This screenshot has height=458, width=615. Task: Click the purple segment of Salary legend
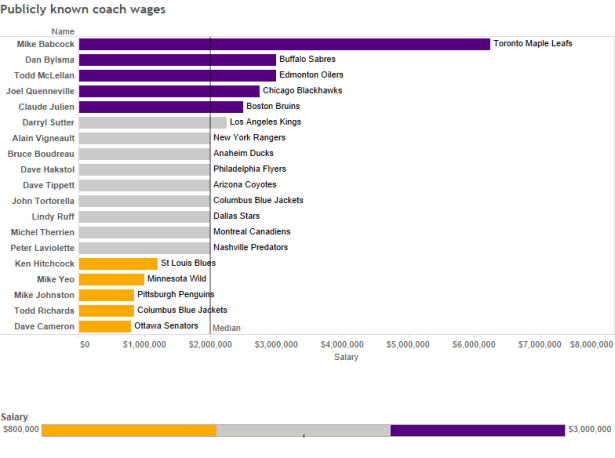click(477, 430)
